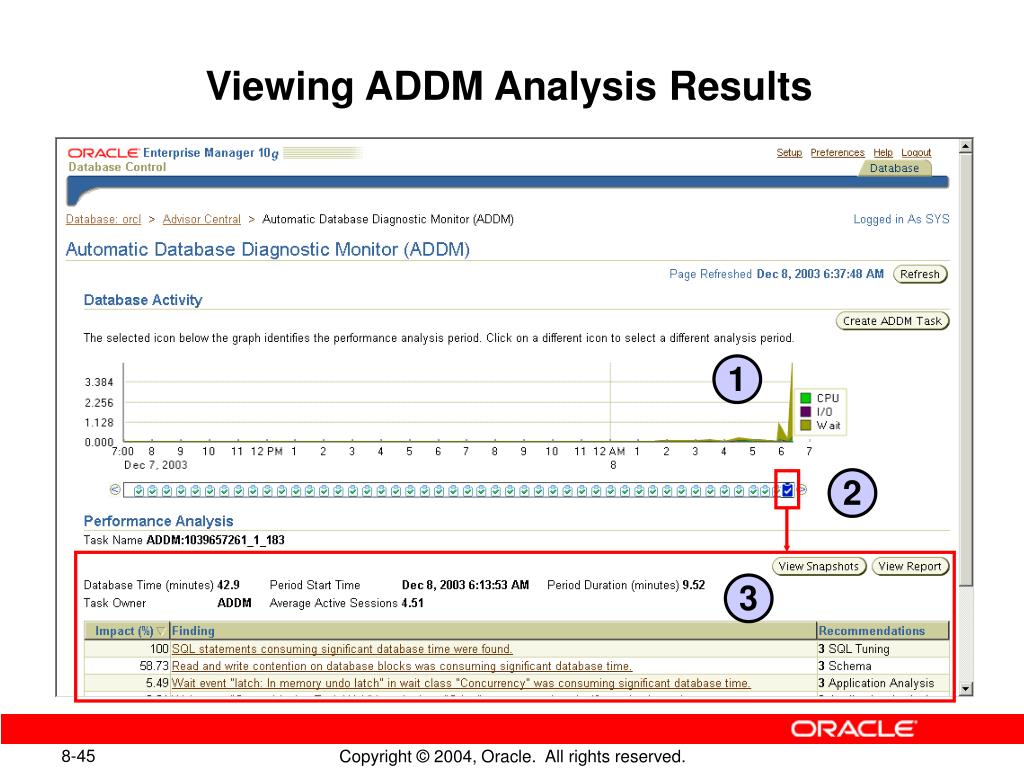Click the Period Start Time Dec 8, 2003 6:13:53 AM
This screenshot has width=1024, height=768.
[465, 584]
